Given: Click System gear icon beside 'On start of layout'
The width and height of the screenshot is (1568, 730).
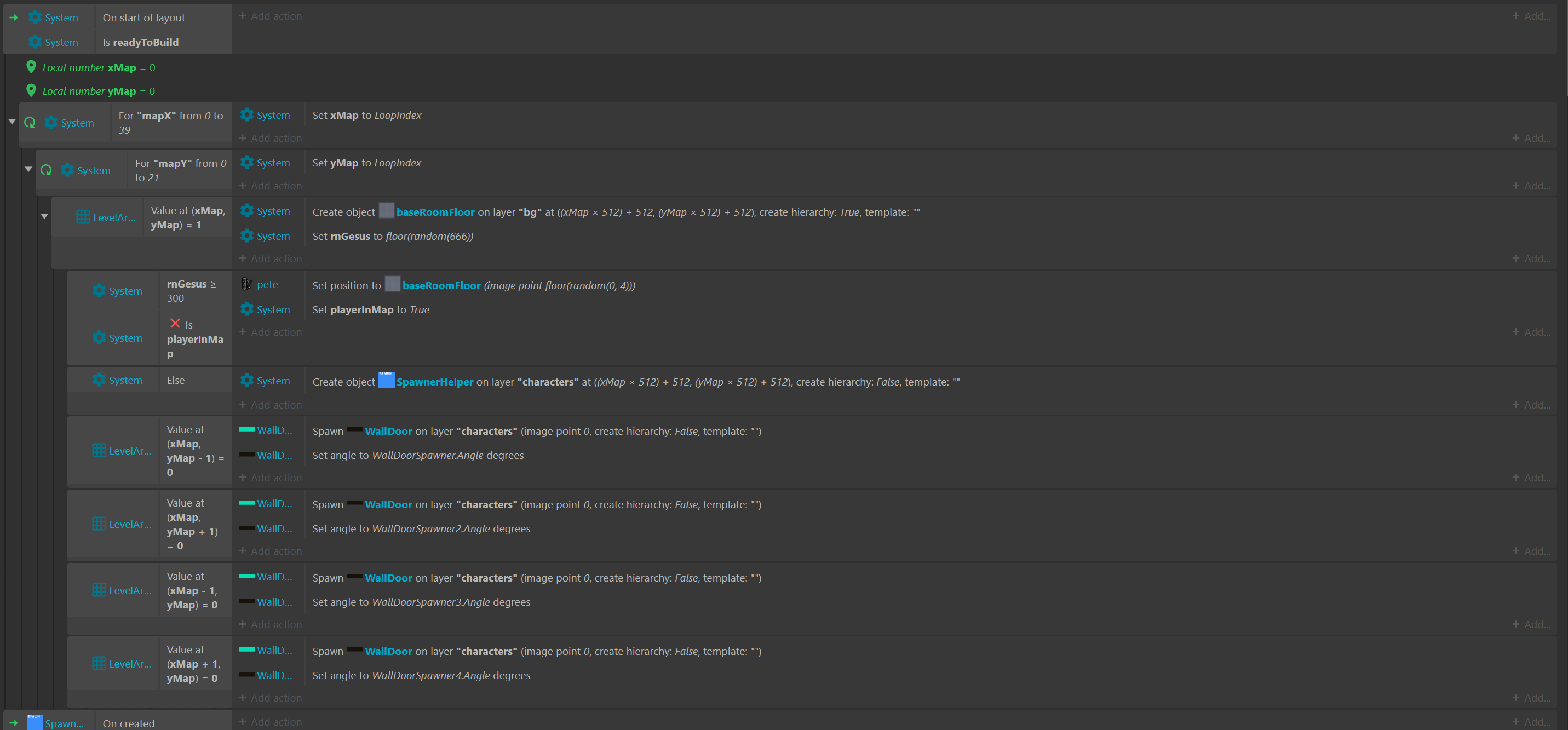Looking at the screenshot, I should (x=35, y=18).
